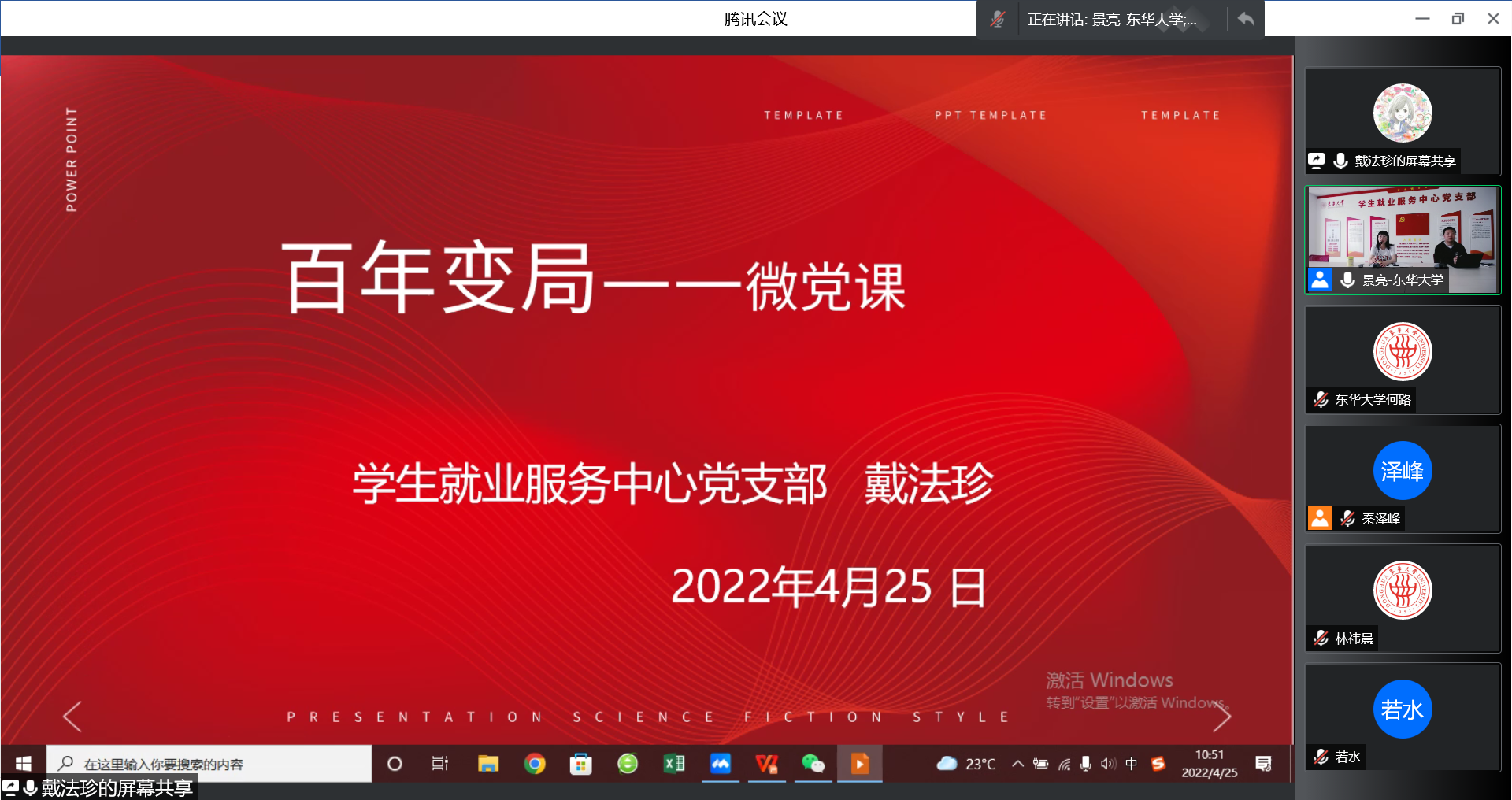
Task: Click the Windows search box
Action: [x=209, y=763]
